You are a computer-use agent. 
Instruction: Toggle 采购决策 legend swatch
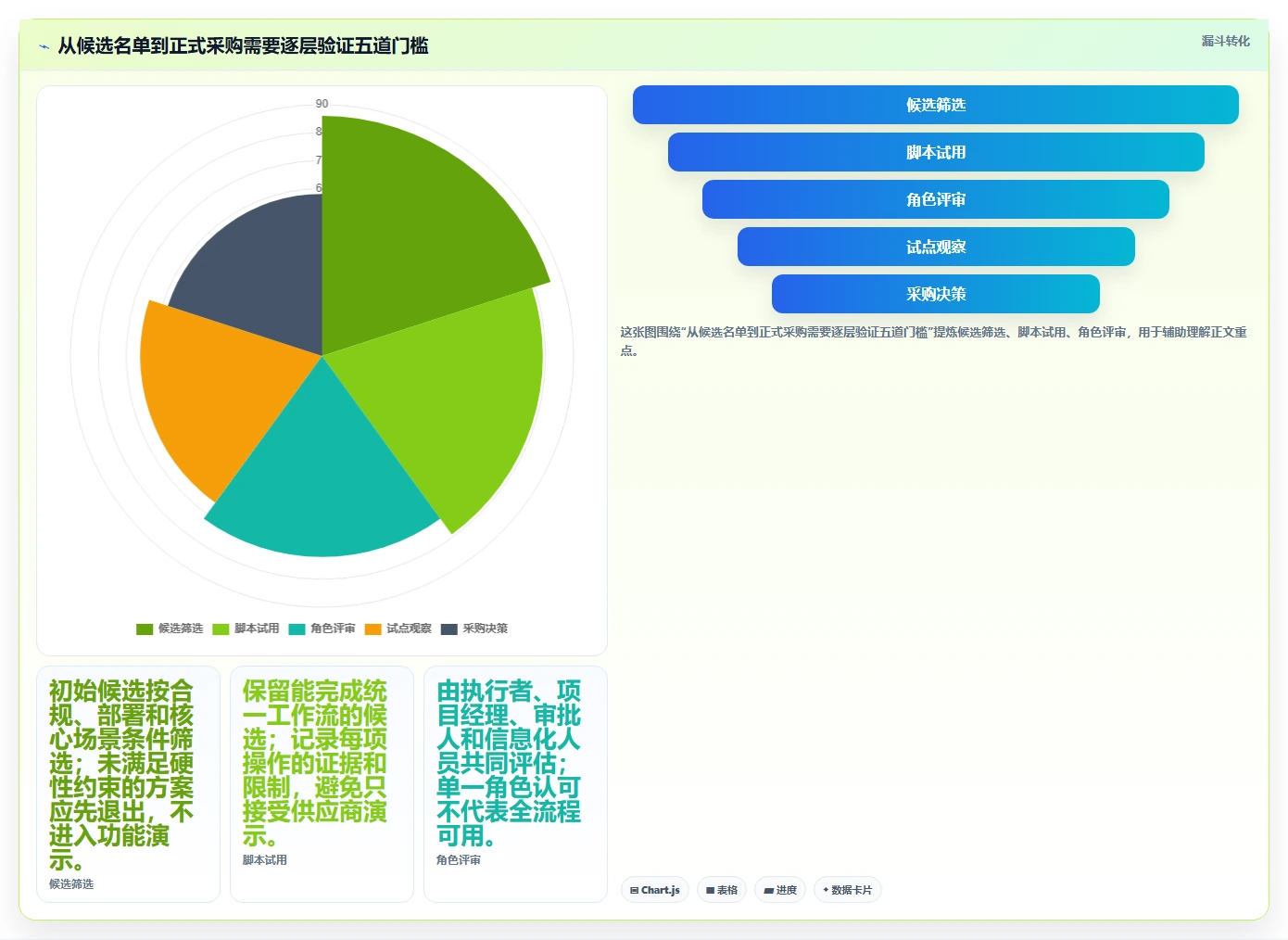pos(448,629)
